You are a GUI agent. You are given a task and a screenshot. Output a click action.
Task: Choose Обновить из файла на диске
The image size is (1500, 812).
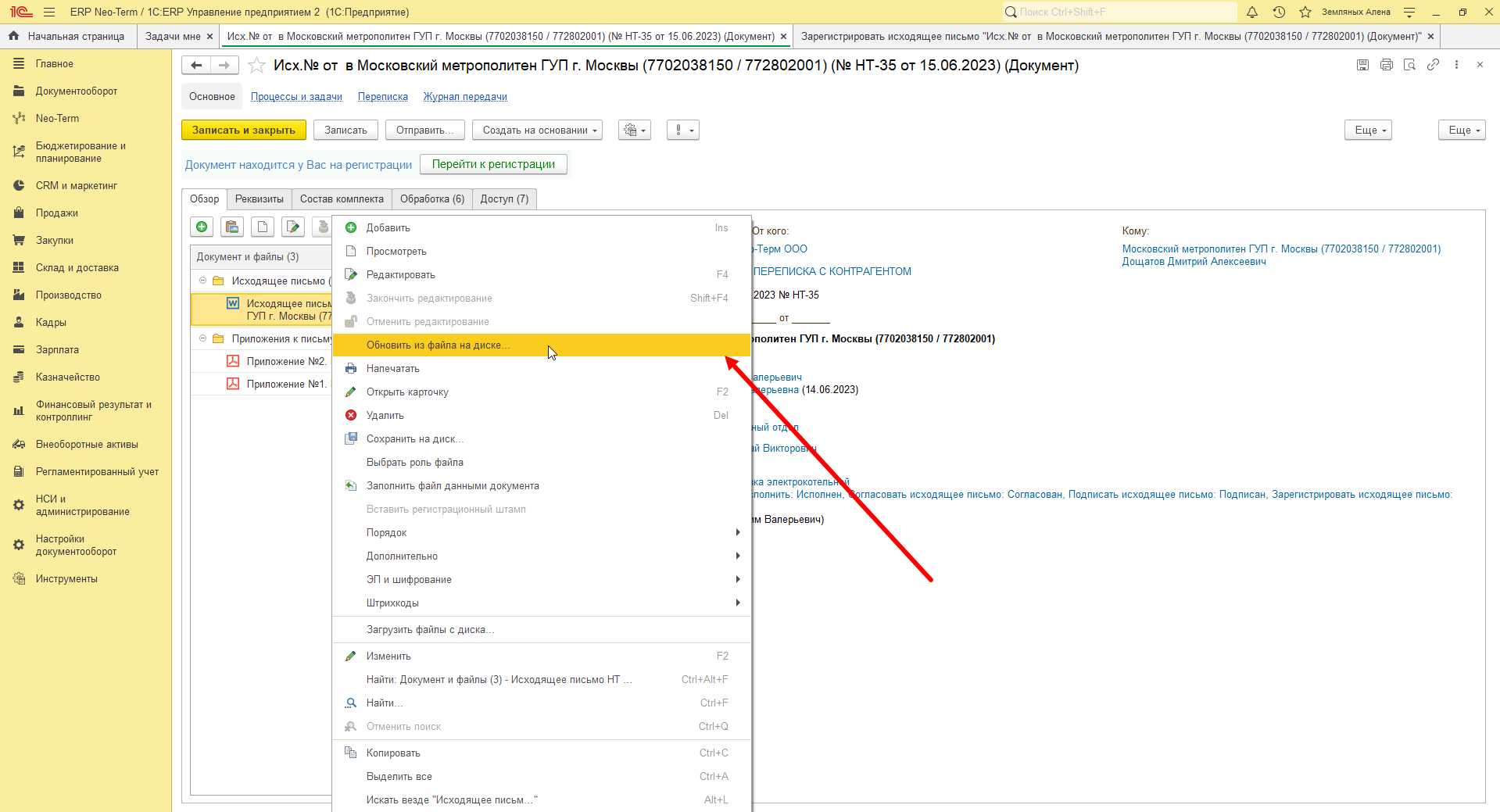542,345
